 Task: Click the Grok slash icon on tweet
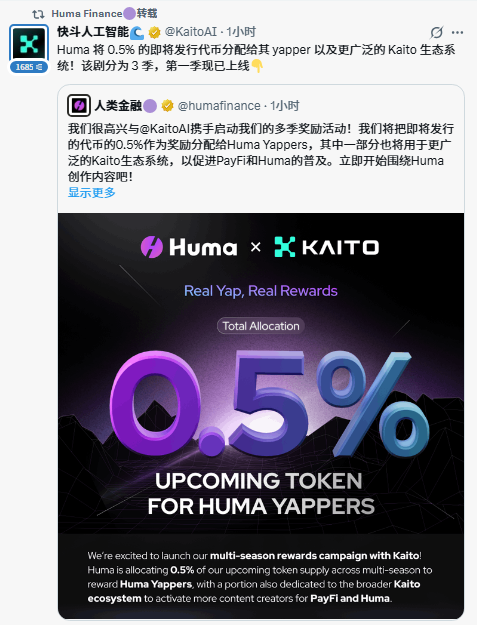pos(437,32)
